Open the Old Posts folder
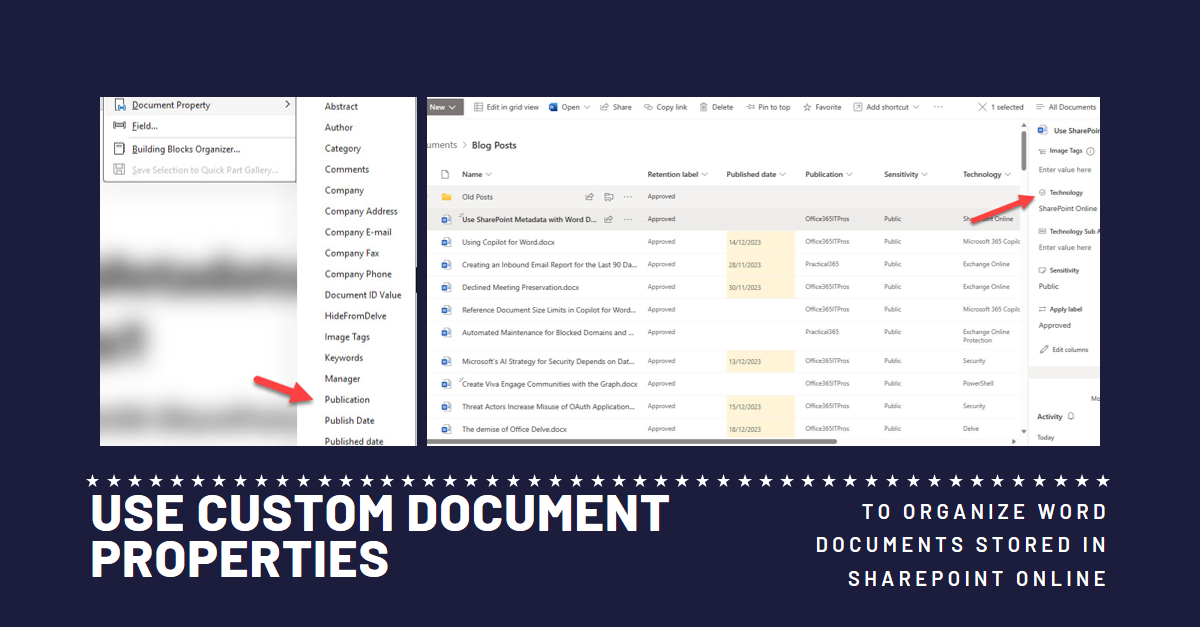Viewport: 1200px width, 627px height. (477, 197)
